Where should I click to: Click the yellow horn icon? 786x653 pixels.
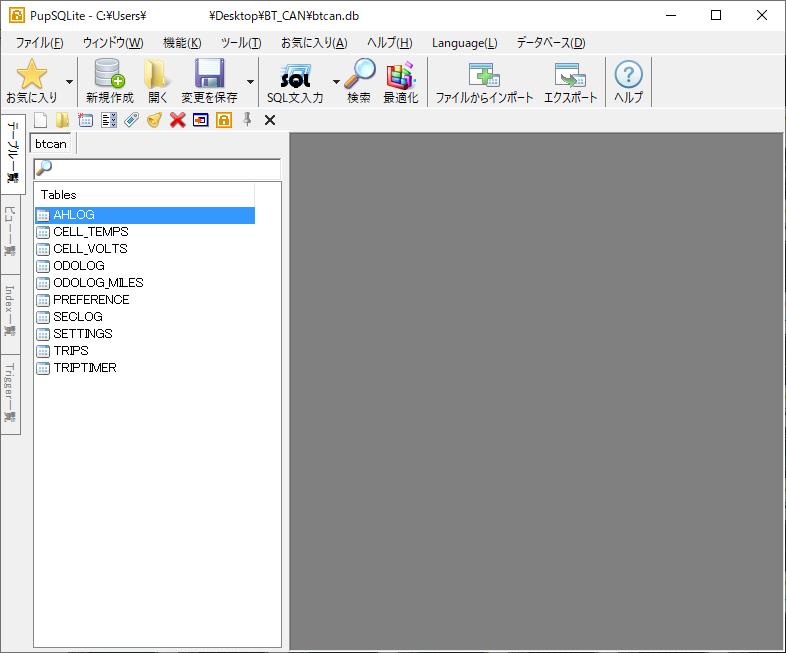[154, 120]
